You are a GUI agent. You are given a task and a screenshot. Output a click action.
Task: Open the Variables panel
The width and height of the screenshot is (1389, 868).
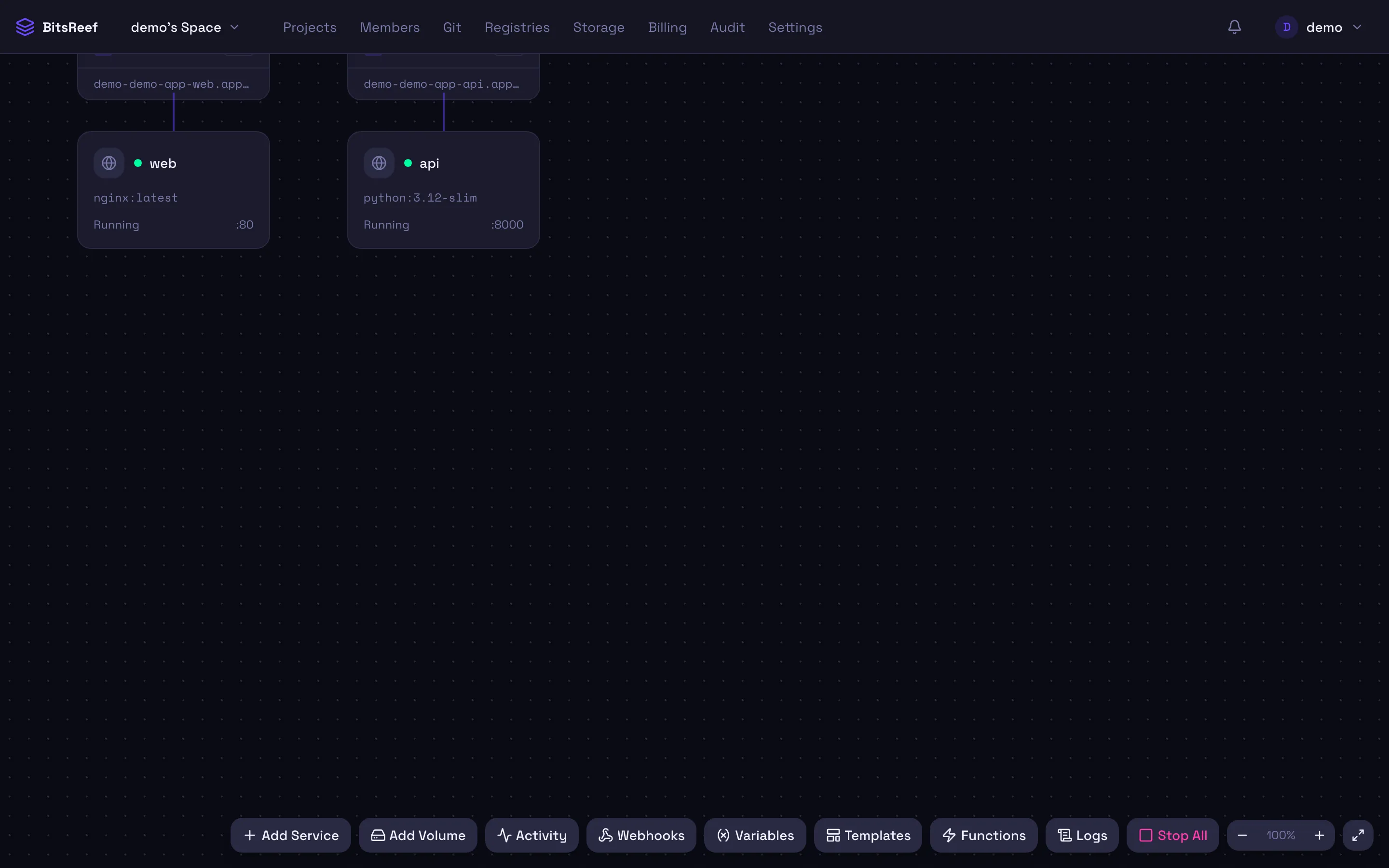[755, 835]
